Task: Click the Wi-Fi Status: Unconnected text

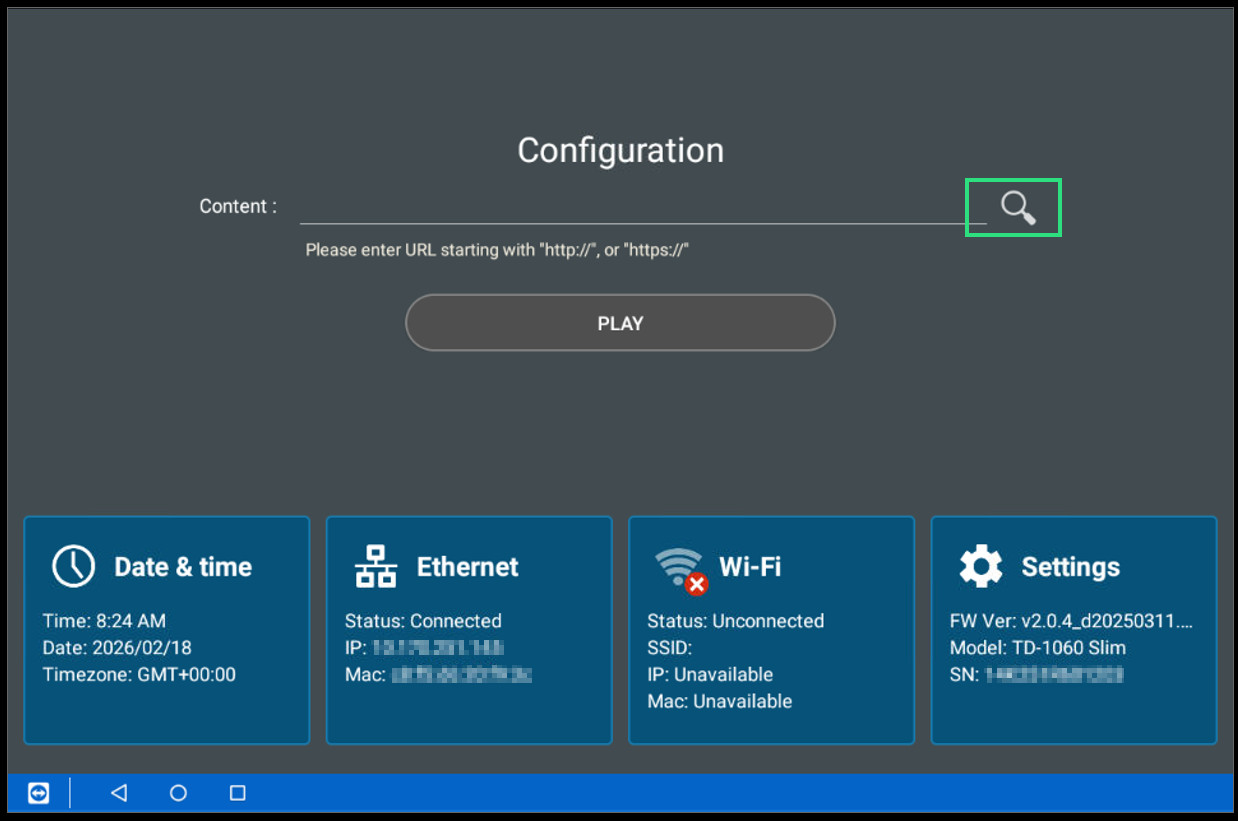Action: [735, 621]
